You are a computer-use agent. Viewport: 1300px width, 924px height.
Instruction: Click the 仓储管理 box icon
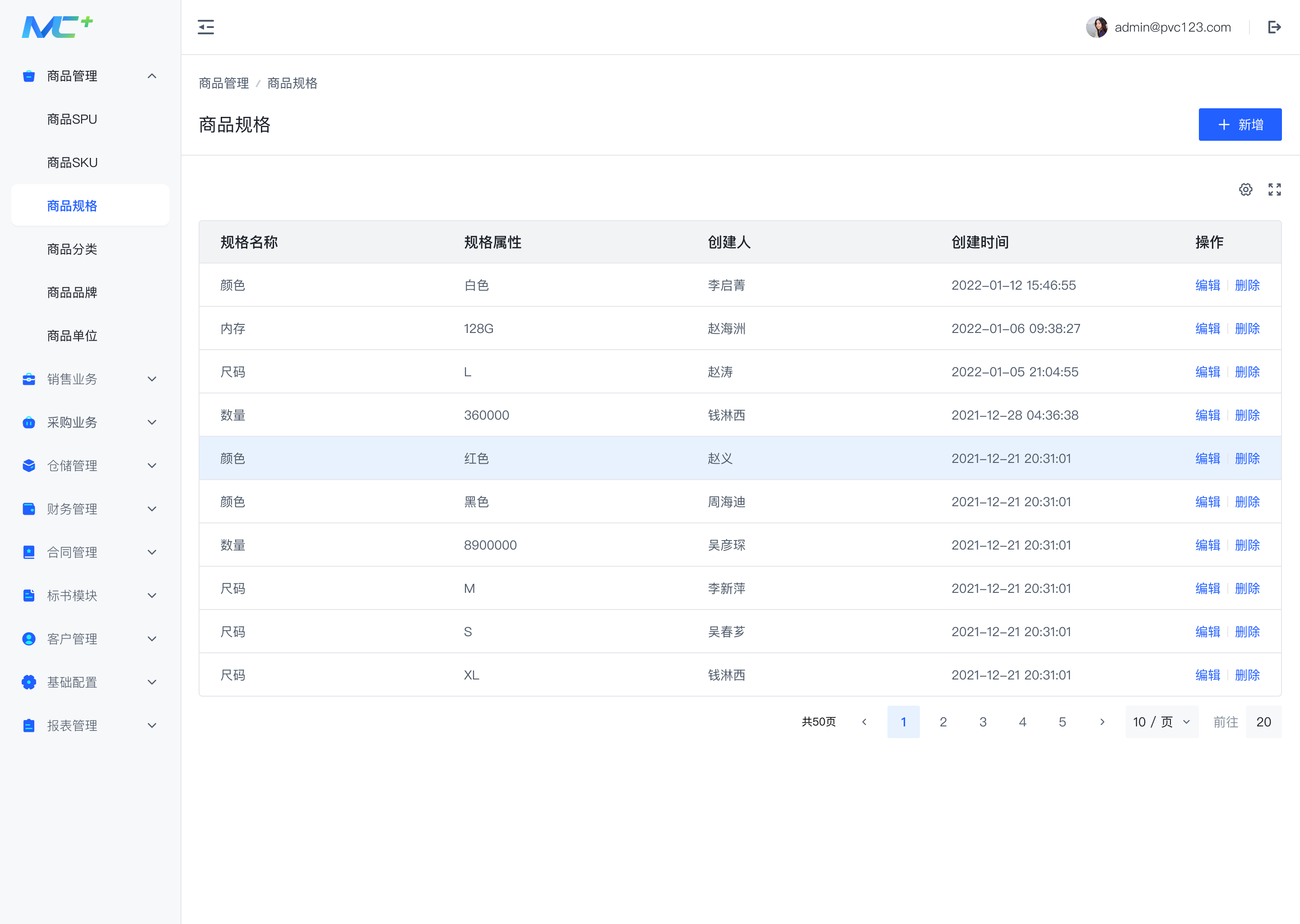pyautogui.click(x=29, y=466)
